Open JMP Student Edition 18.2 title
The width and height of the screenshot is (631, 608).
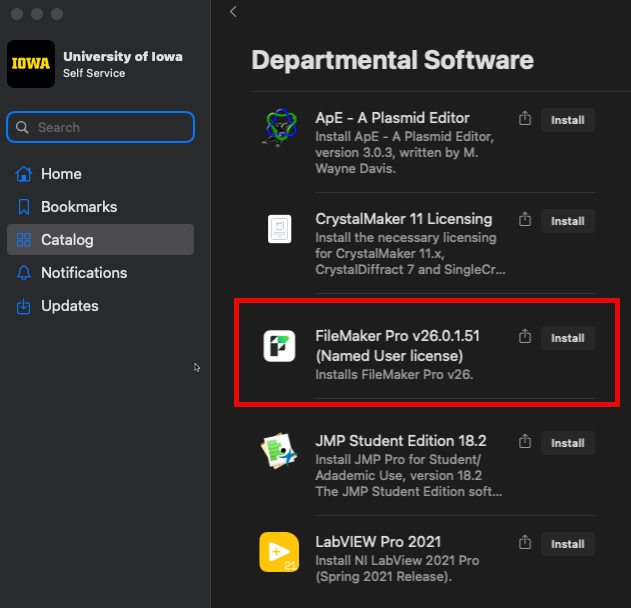pyautogui.click(x=401, y=441)
